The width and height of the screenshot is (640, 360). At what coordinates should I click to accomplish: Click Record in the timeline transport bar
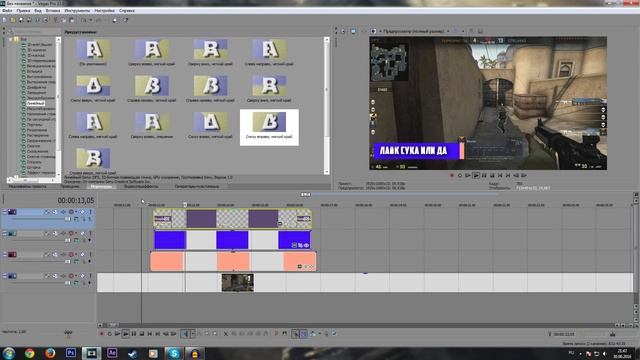click(x=102, y=334)
